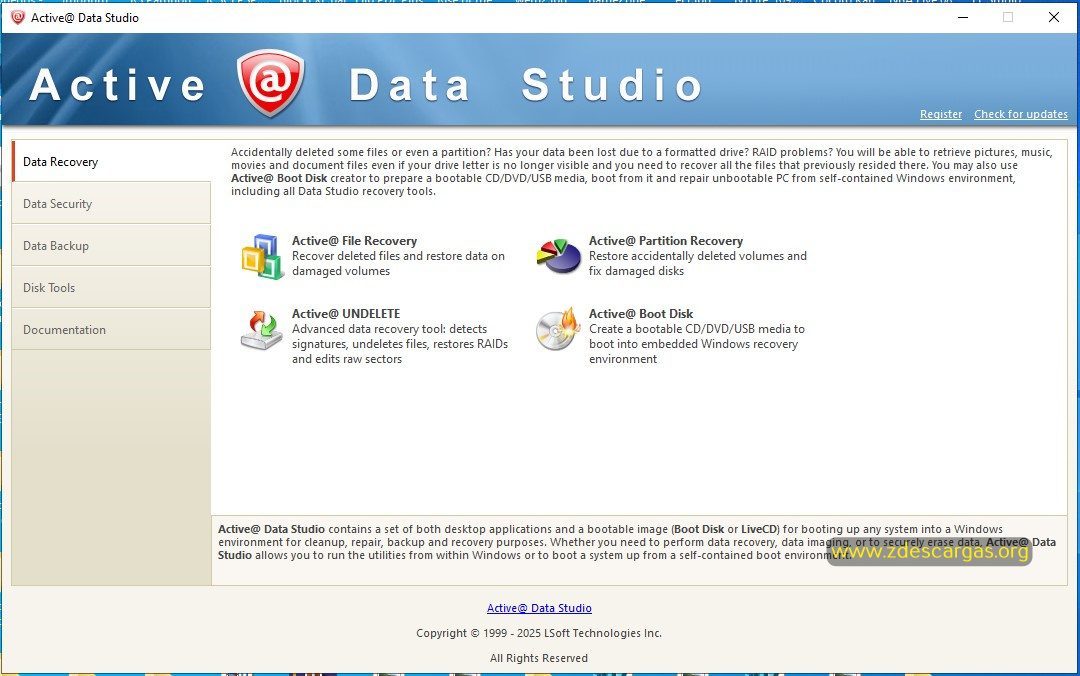This screenshot has width=1080, height=676.
Task: Click the Active@ Boot Disk title
Action: coord(641,314)
